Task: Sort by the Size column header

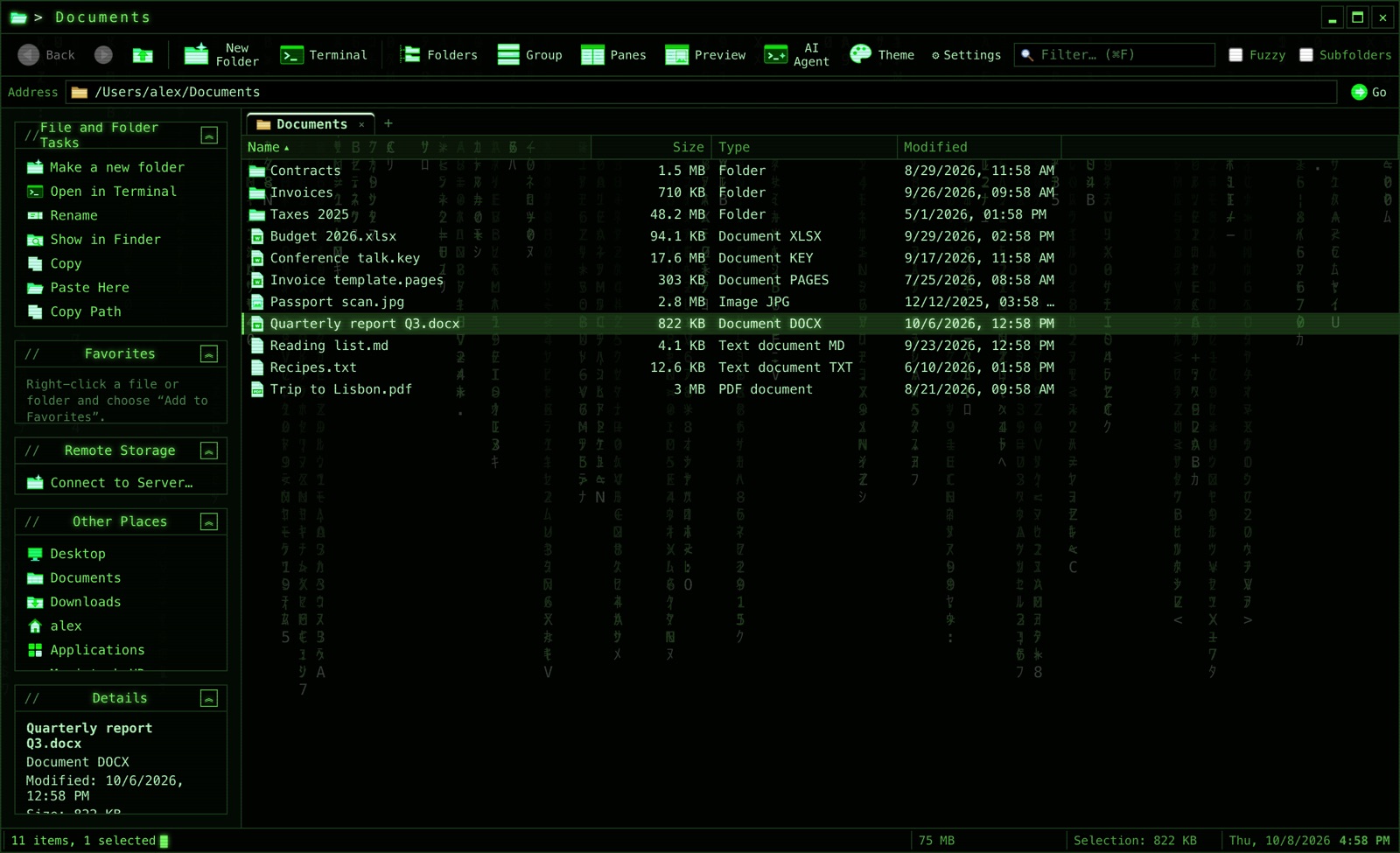Action: (652, 147)
